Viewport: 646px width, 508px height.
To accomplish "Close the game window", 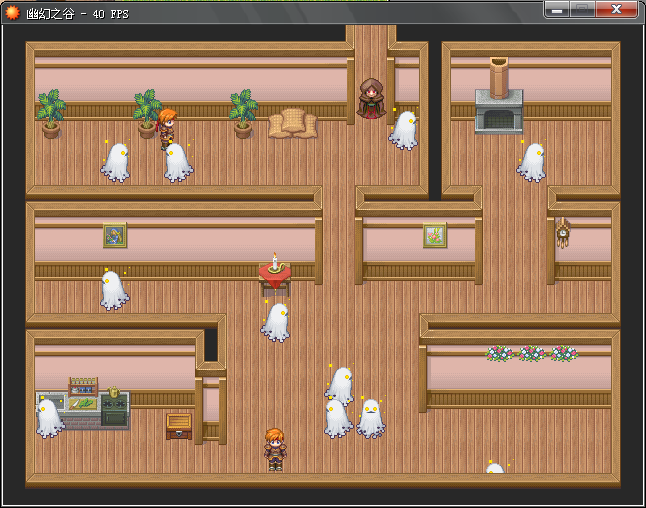I will coord(616,10).
